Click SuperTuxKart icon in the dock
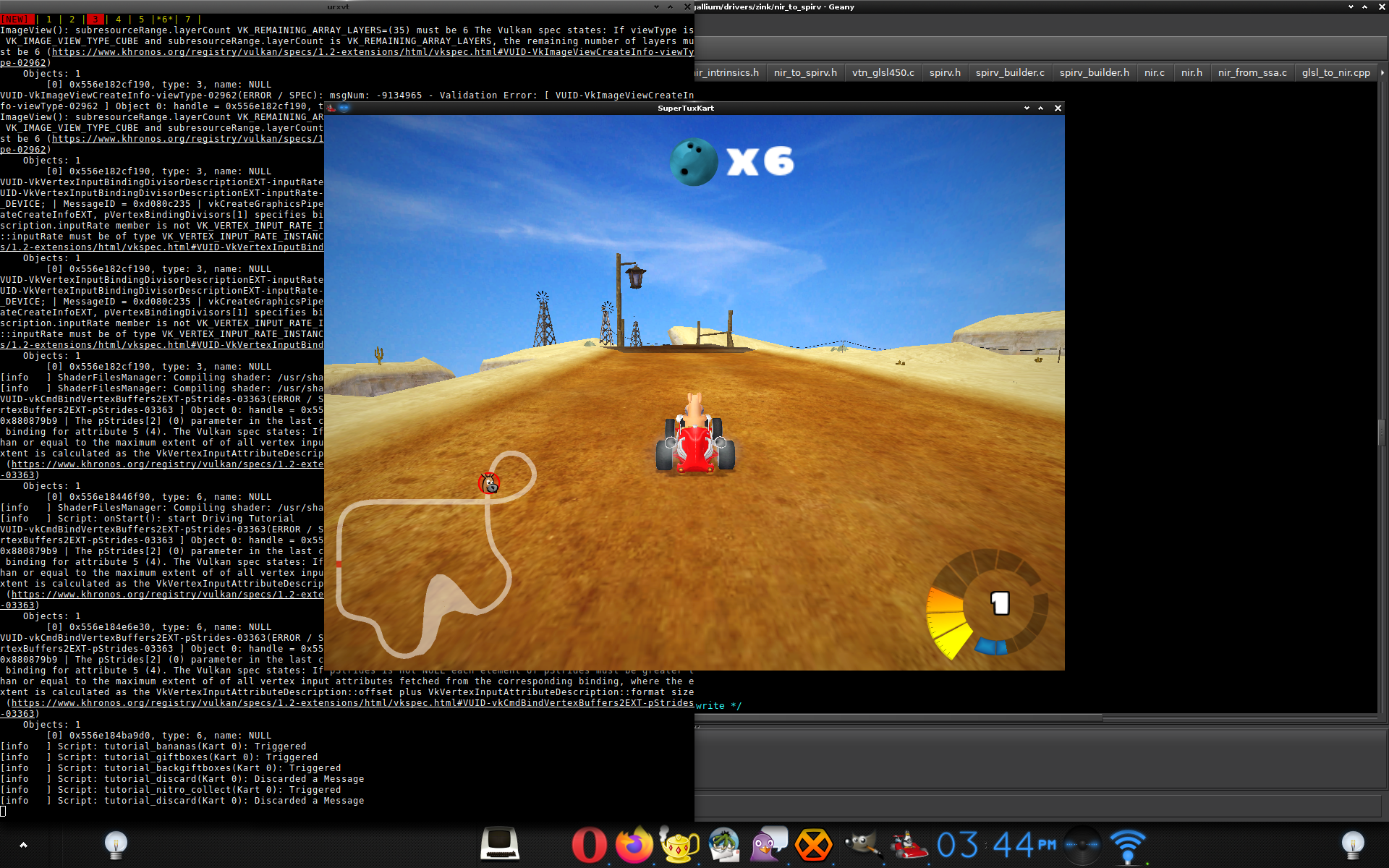The width and height of the screenshot is (1389, 868). pos(909,845)
